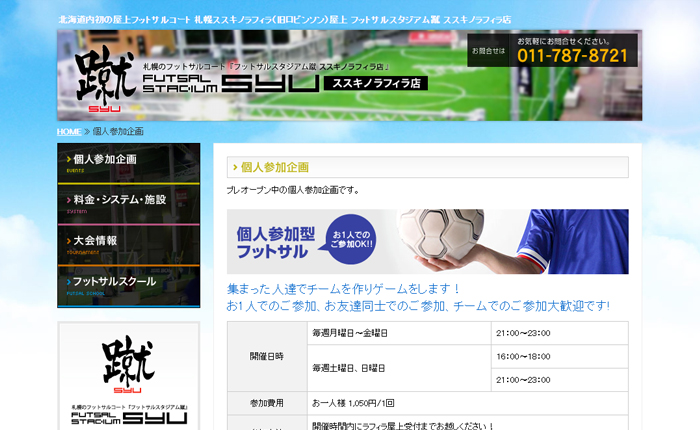Click the 個人参加企画 breadcrumb text
The image size is (700, 430).
tap(118, 131)
